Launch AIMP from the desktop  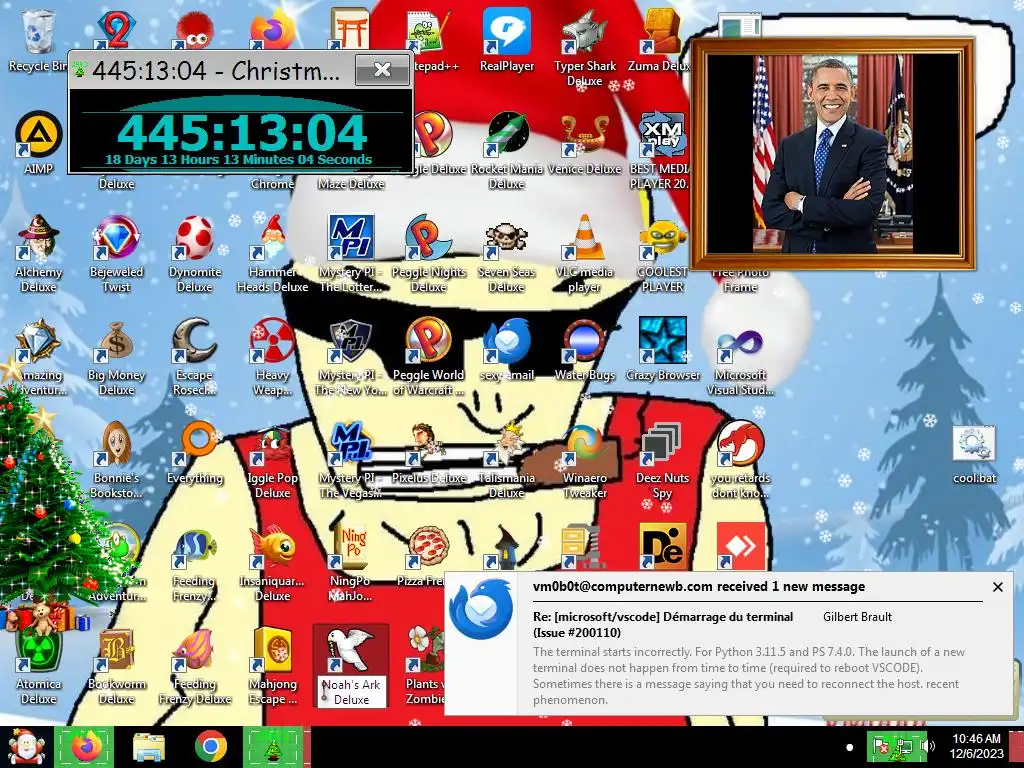pos(38,144)
